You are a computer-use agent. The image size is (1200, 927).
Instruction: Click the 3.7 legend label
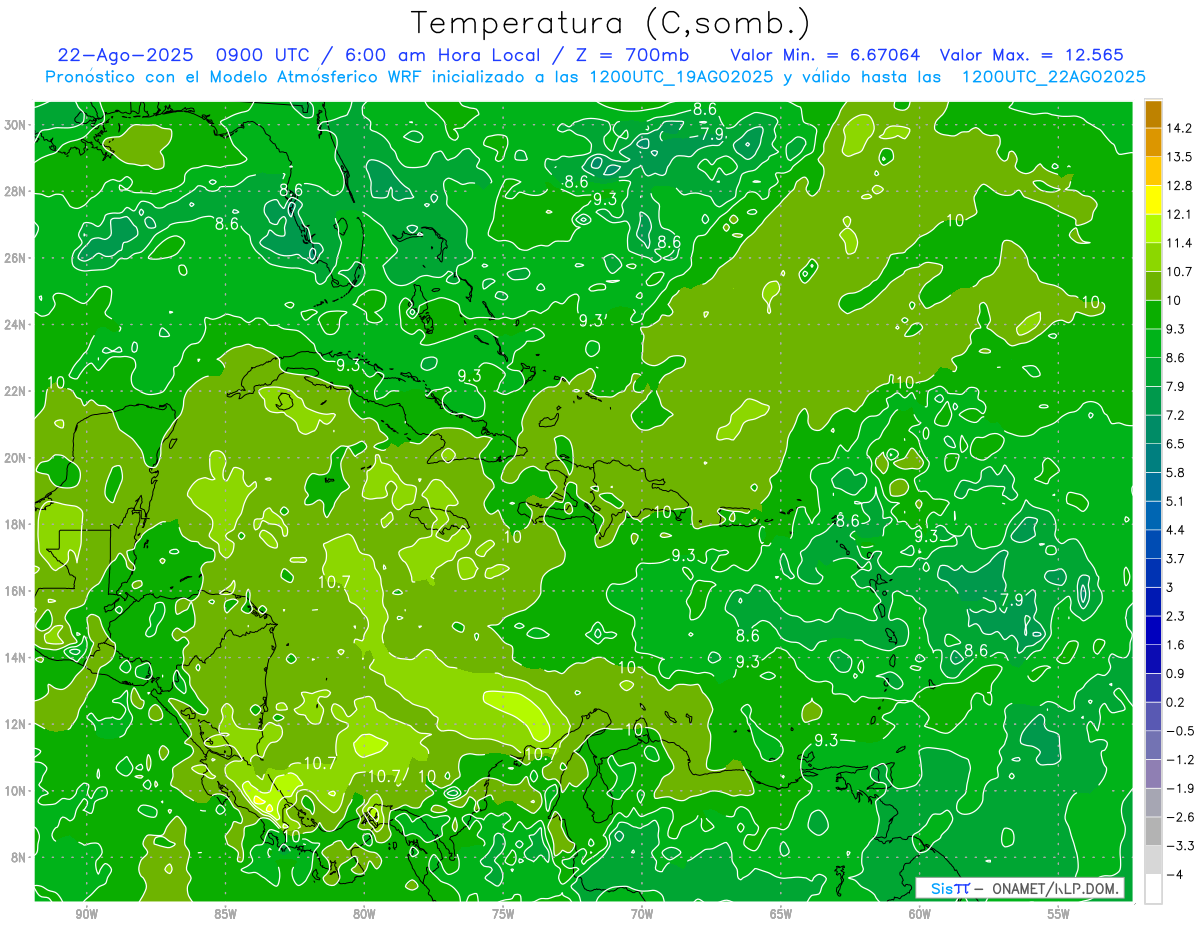1176,558
